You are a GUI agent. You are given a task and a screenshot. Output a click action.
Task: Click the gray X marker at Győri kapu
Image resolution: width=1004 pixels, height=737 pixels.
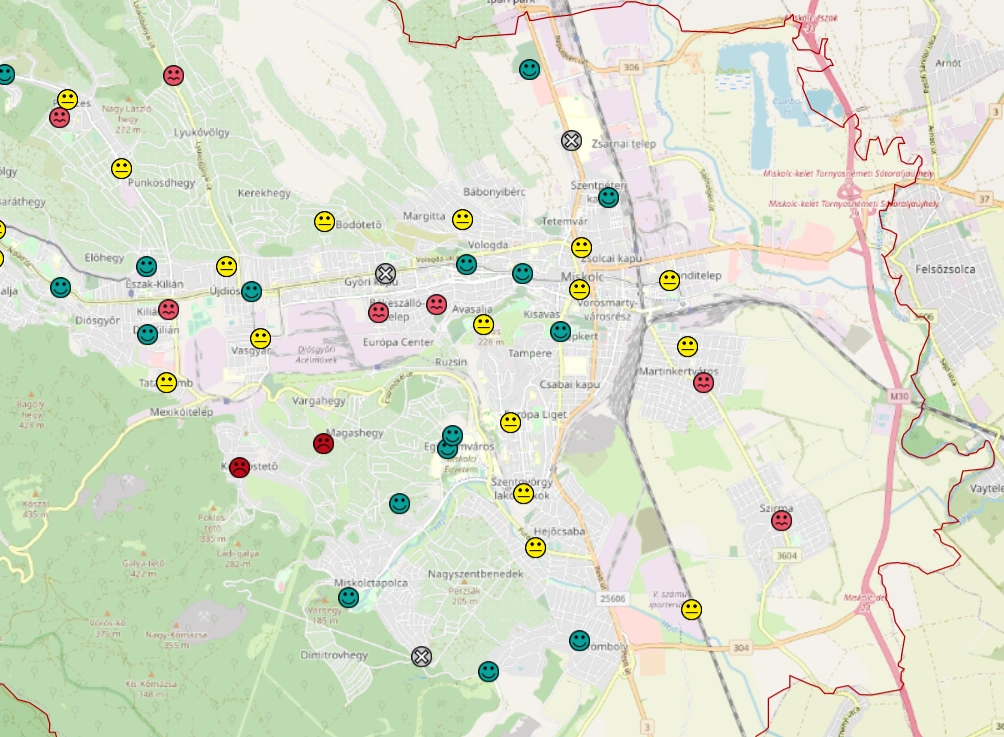[386, 273]
